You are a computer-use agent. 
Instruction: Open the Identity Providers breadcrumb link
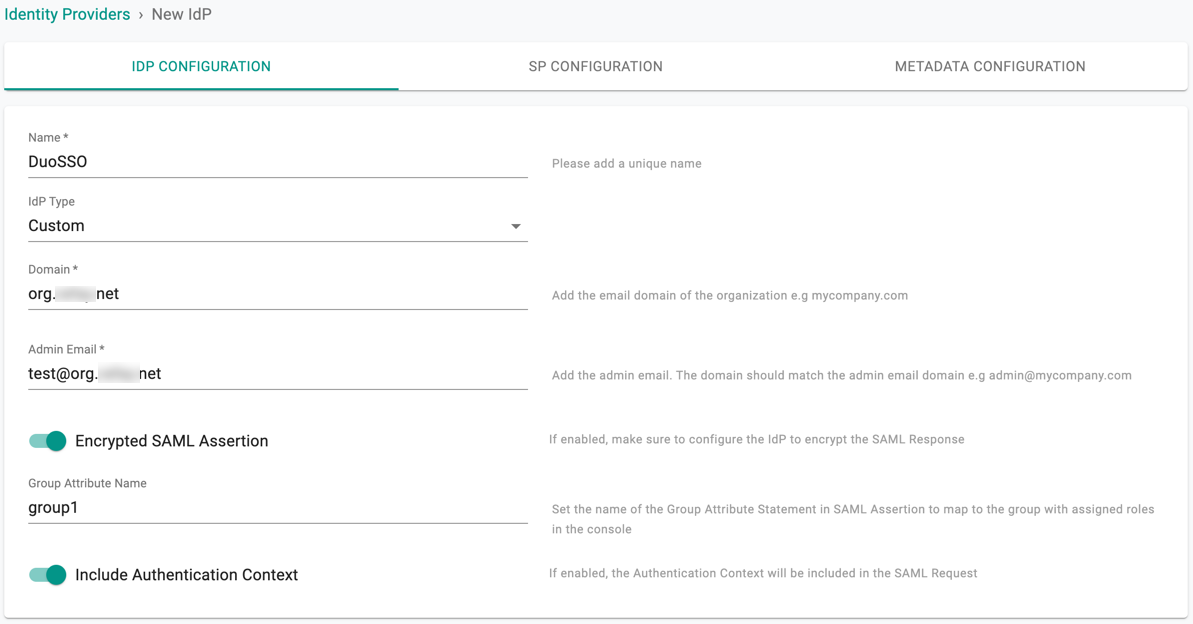coord(67,14)
